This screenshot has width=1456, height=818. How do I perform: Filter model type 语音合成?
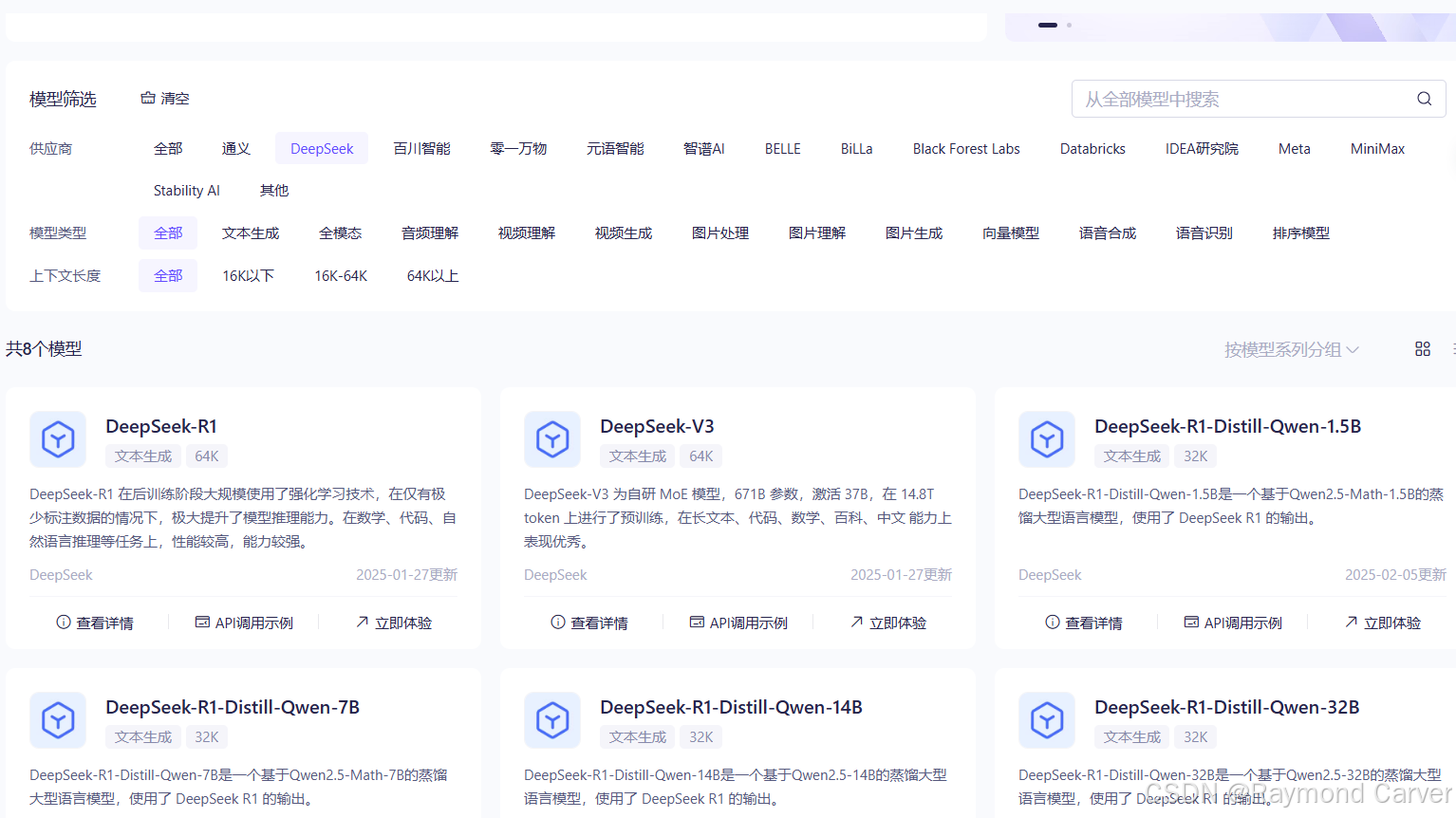[x=1108, y=232]
